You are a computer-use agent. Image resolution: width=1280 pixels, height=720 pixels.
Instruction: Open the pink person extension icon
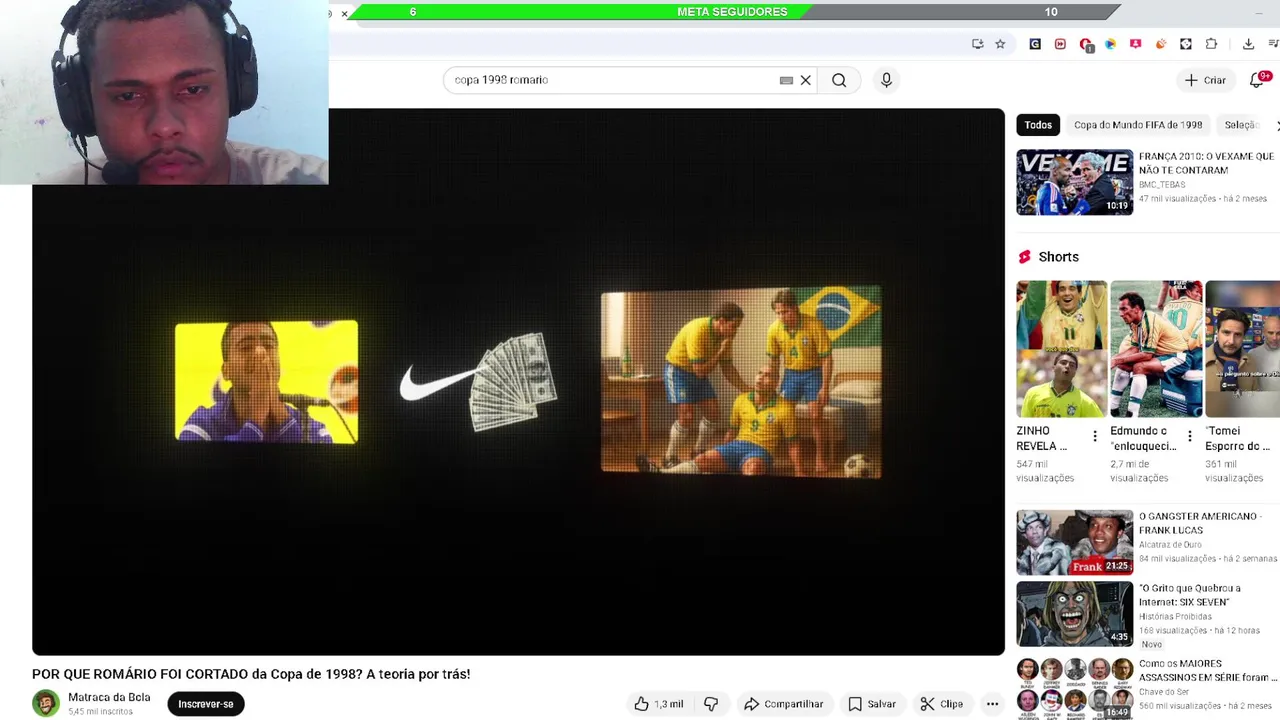[x=1135, y=44]
